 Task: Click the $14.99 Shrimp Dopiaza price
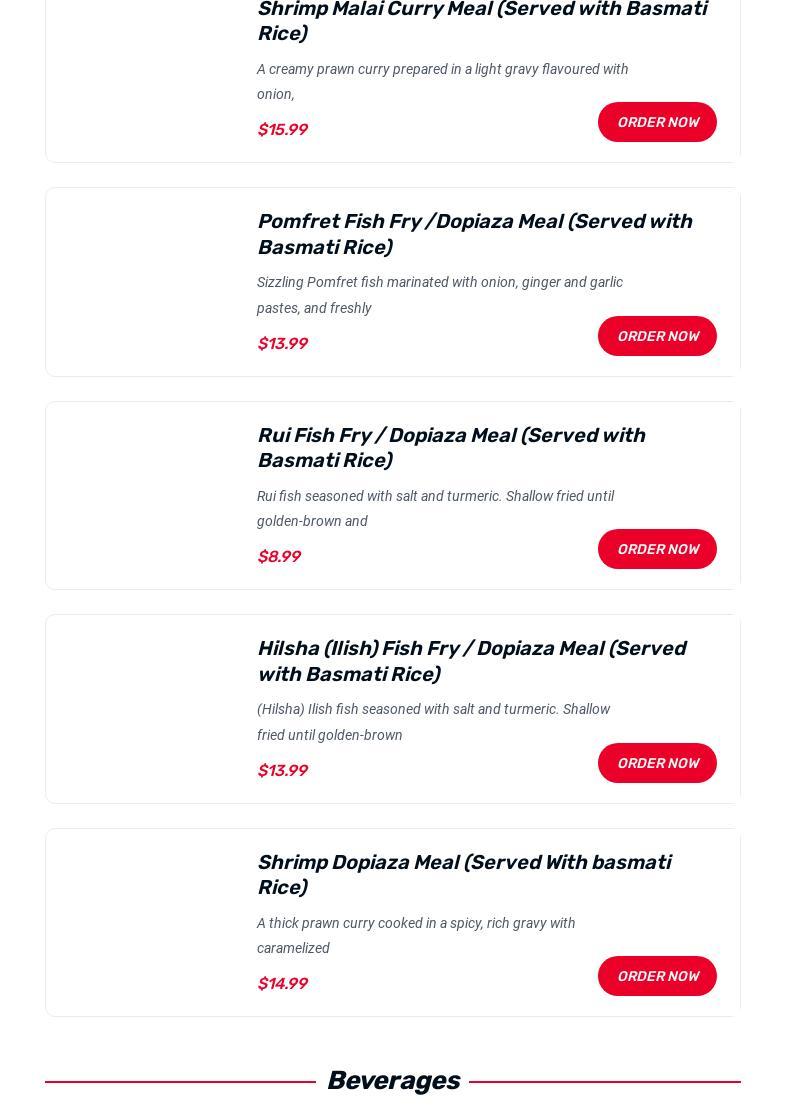click(x=282, y=984)
